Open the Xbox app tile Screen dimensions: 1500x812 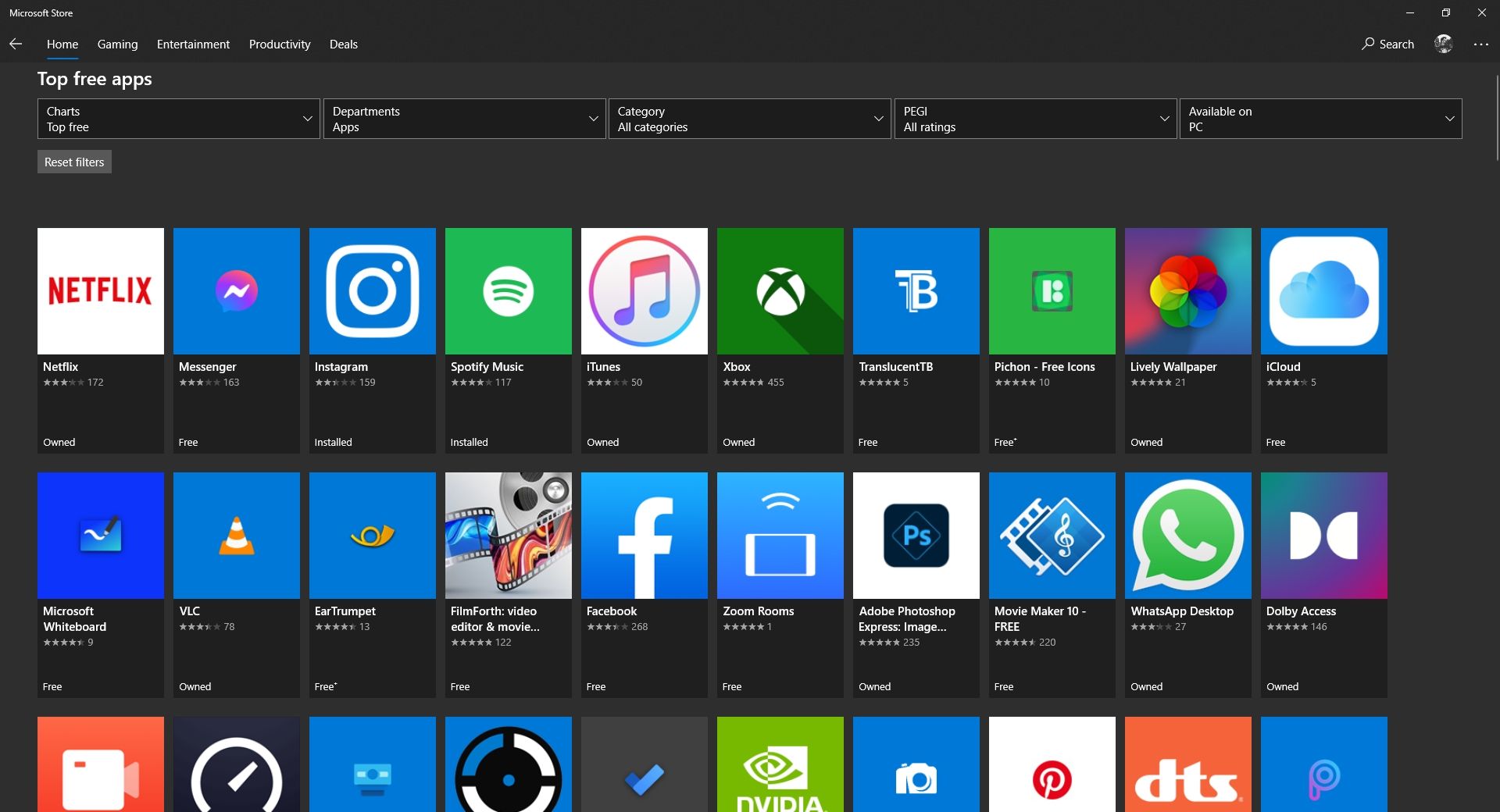tap(780, 336)
